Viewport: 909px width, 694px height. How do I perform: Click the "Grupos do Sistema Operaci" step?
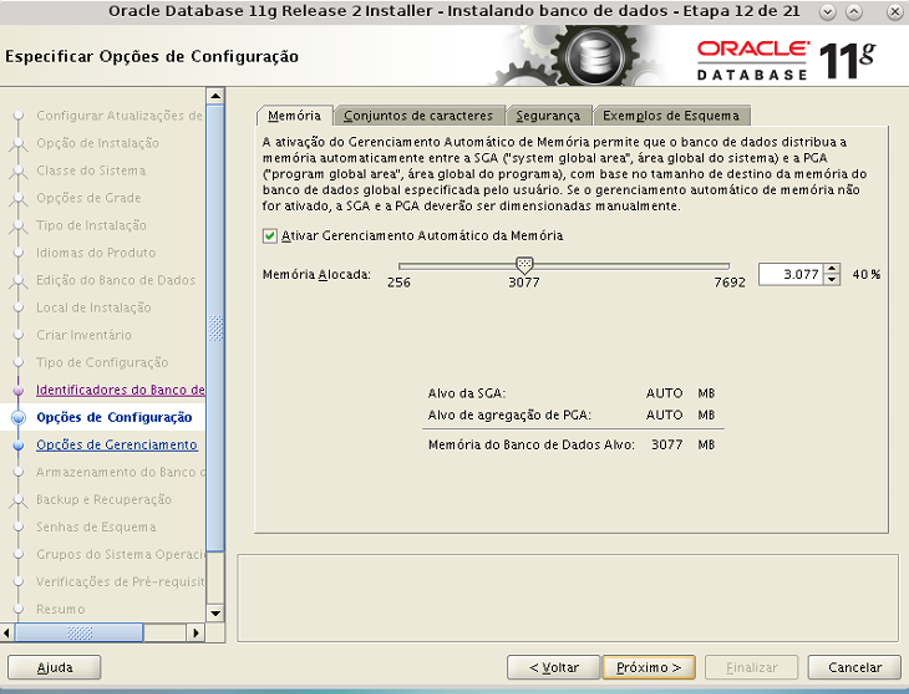click(x=121, y=554)
